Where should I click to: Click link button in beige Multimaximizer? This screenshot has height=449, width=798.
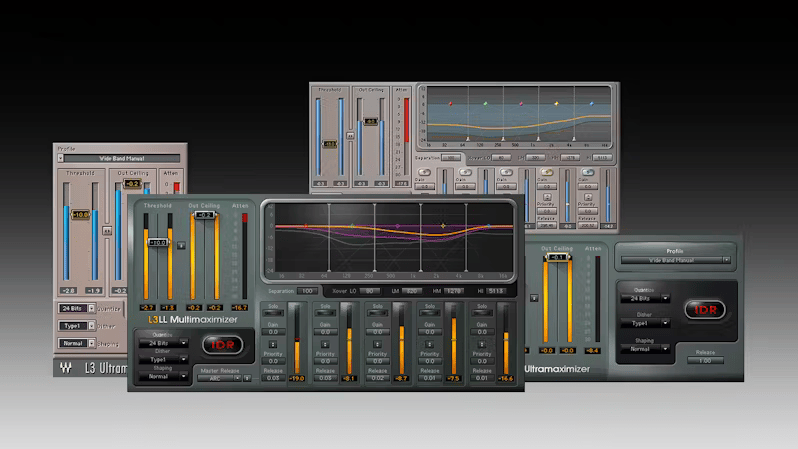[350, 135]
